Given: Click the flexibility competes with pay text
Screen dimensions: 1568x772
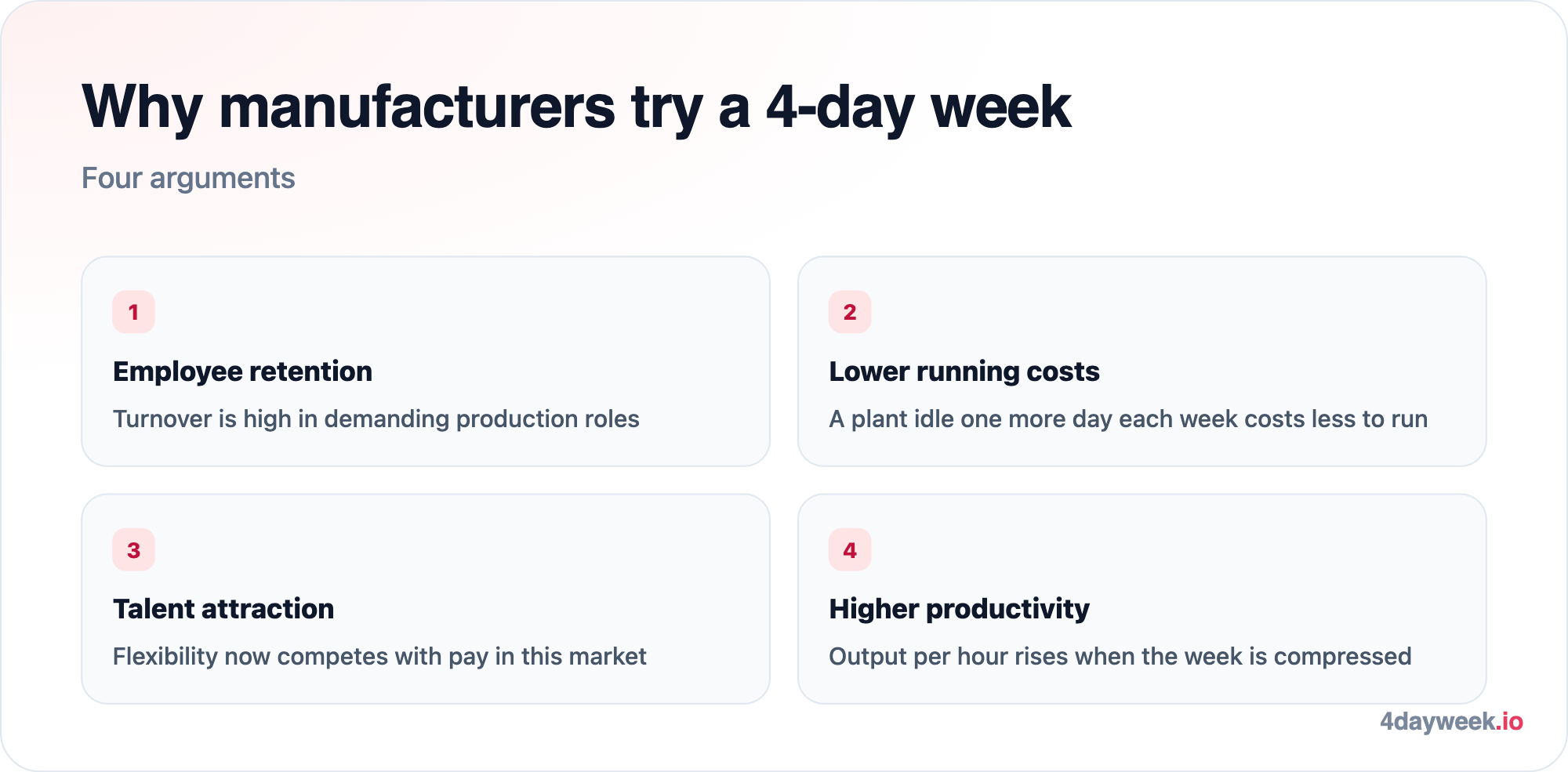Looking at the screenshot, I should point(379,657).
